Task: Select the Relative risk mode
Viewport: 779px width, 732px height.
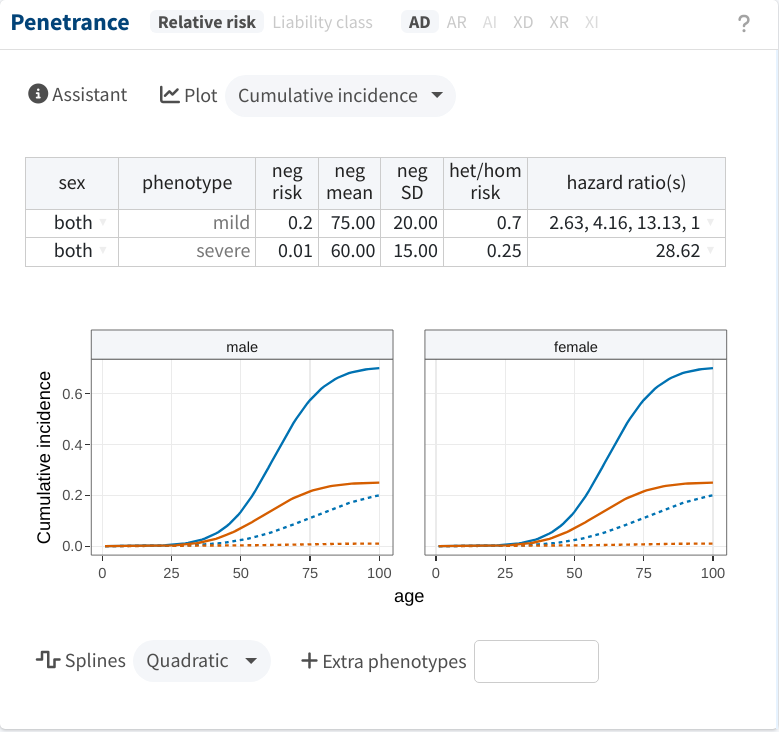Action: [207, 22]
